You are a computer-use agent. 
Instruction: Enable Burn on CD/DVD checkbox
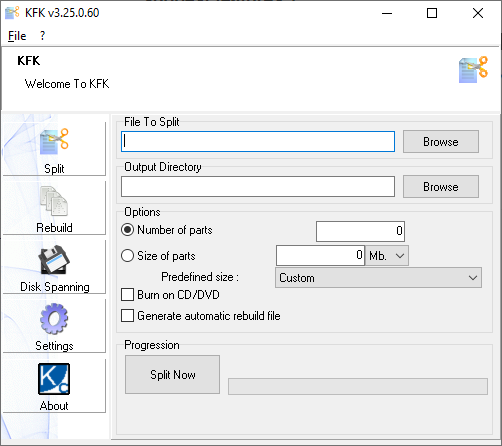(127, 295)
